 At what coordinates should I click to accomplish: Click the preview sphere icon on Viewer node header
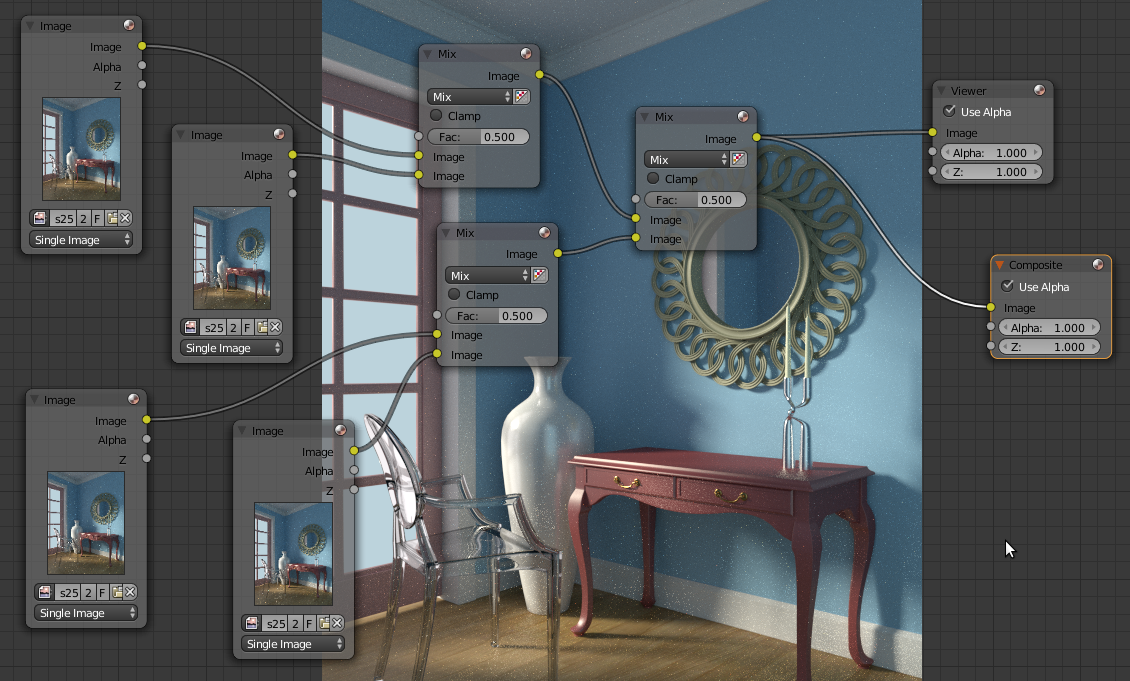tap(1041, 90)
